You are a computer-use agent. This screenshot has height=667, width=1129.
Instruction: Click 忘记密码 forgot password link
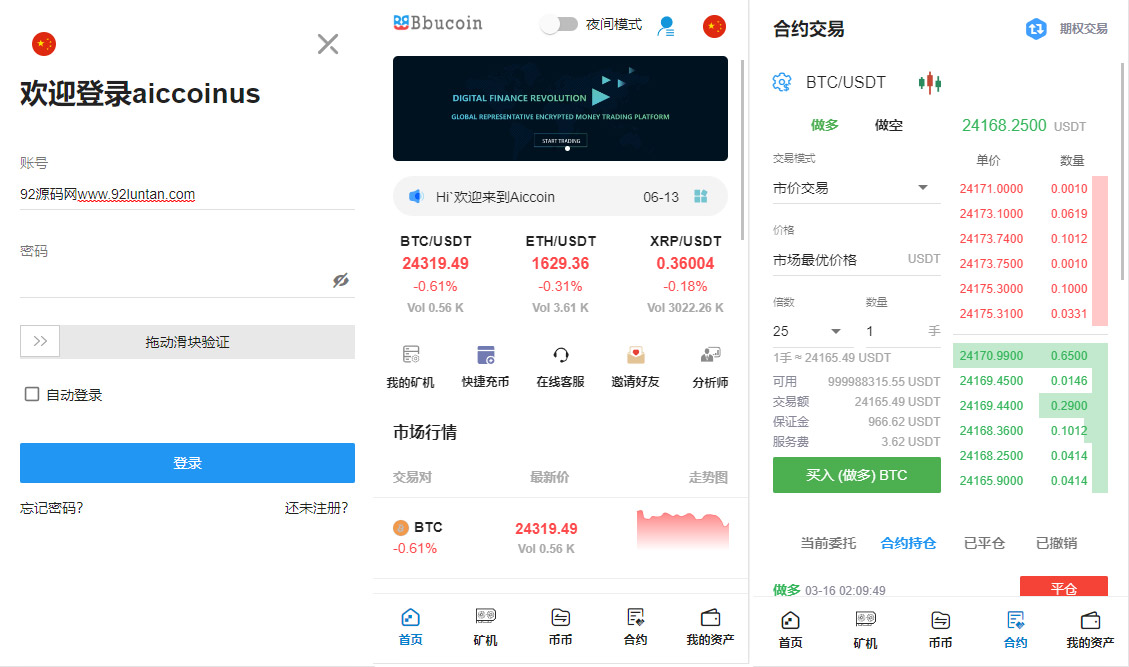[x=52, y=508]
